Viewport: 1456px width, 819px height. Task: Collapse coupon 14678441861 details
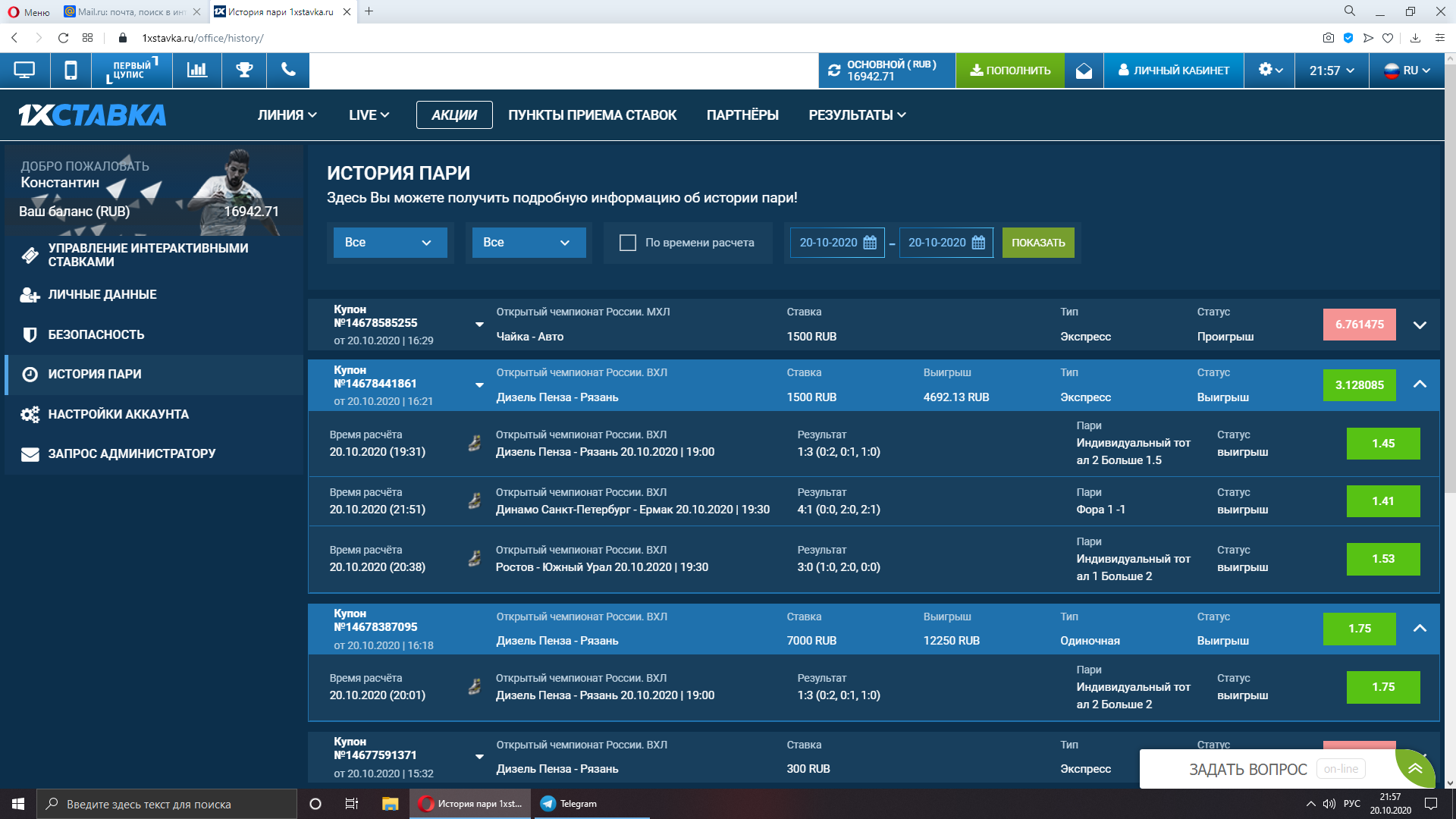point(1420,384)
